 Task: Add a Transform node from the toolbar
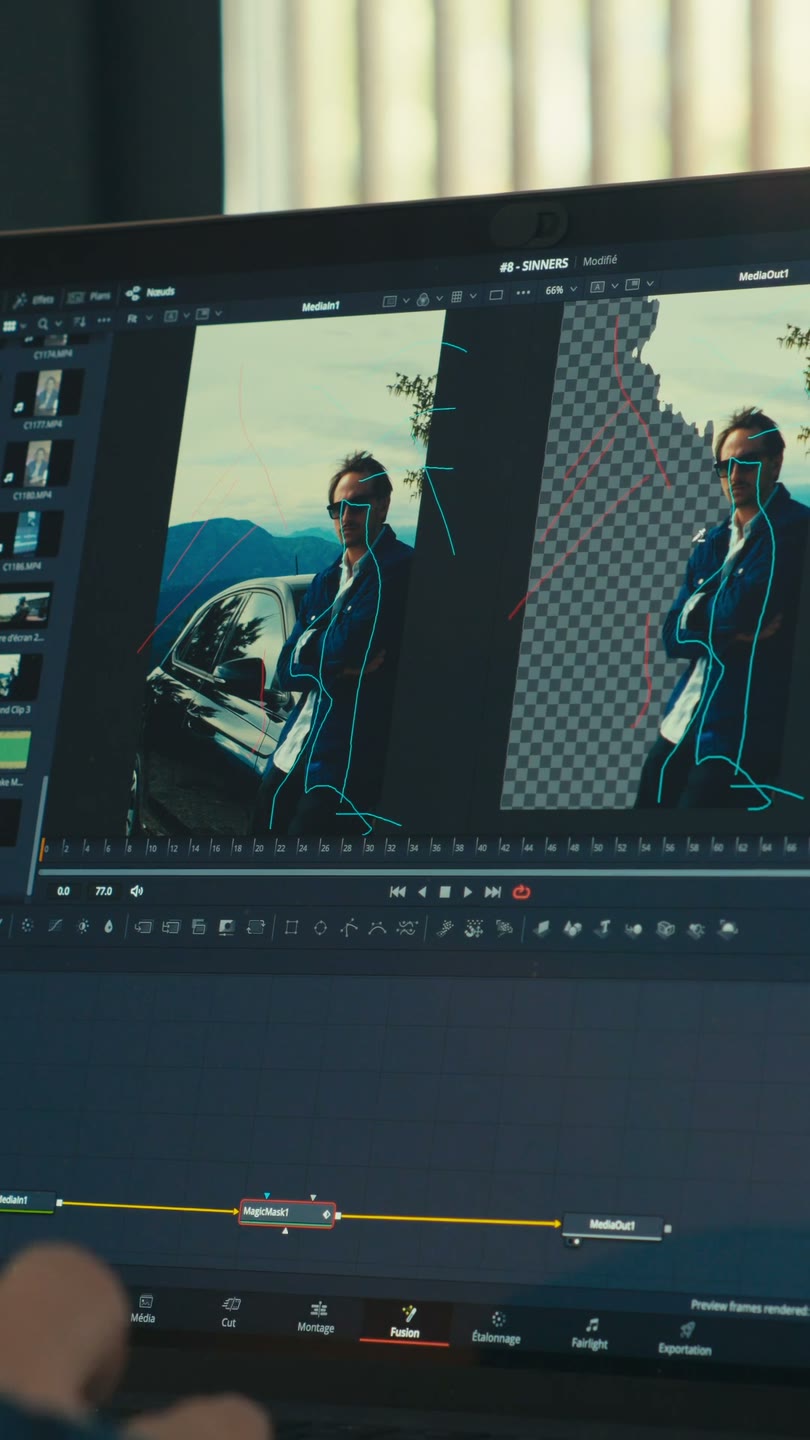tap(255, 927)
